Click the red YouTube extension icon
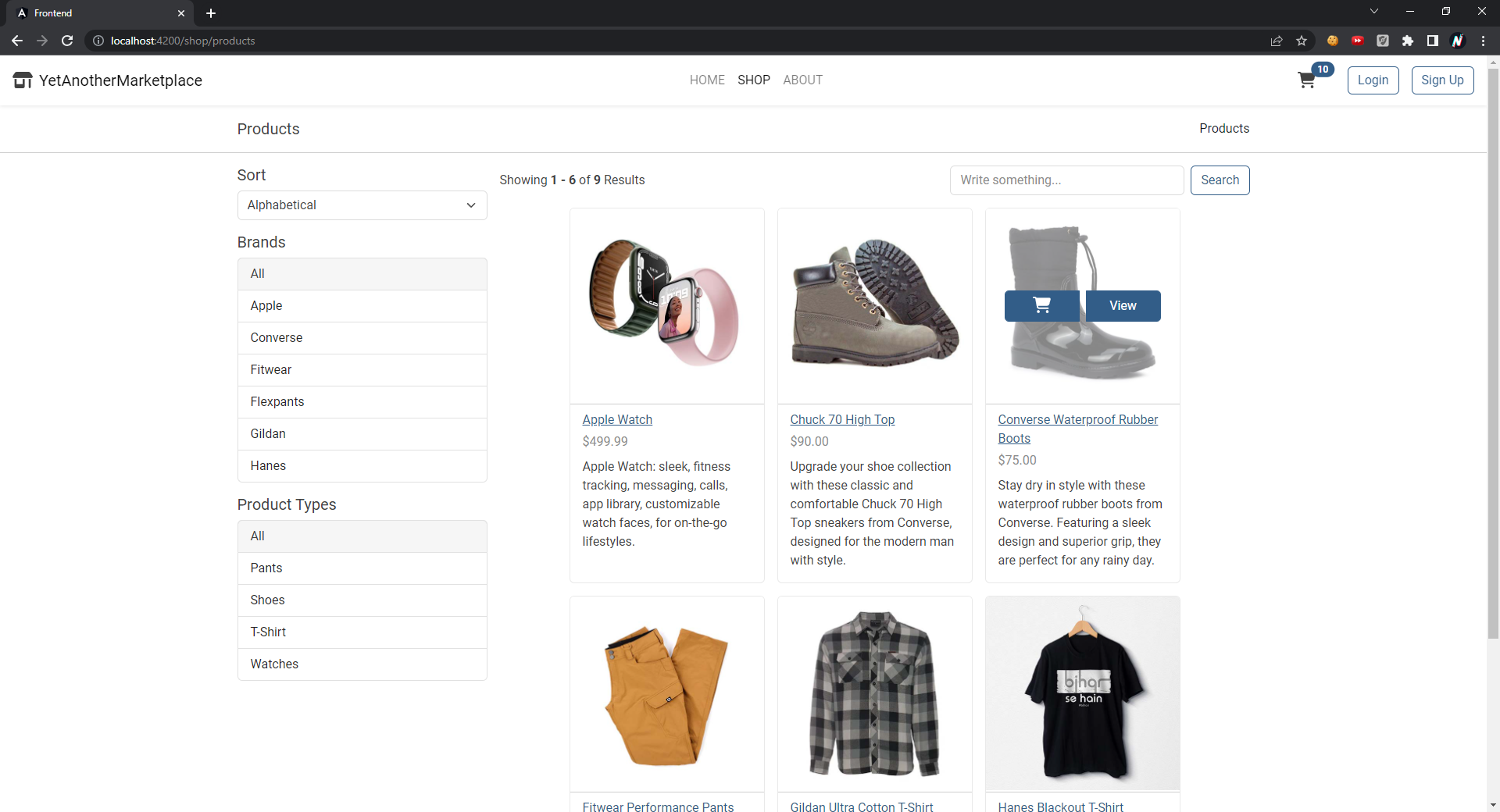 tap(1358, 41)
